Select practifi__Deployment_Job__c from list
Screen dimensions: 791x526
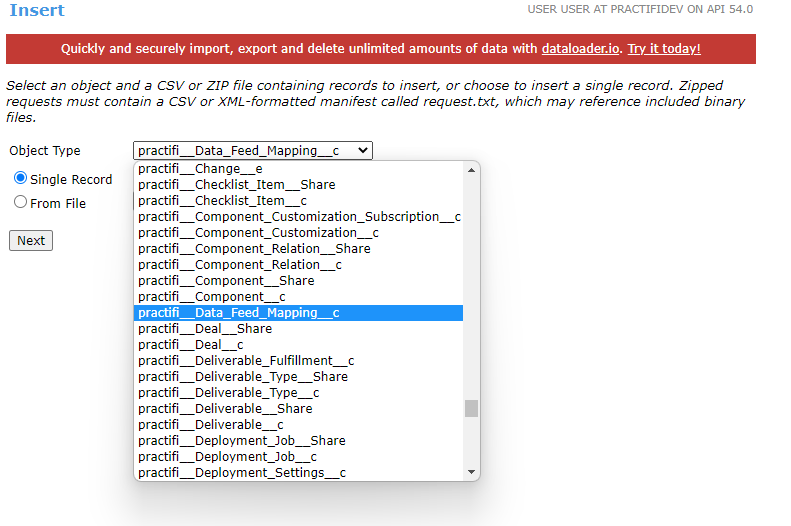click(298, 456)
